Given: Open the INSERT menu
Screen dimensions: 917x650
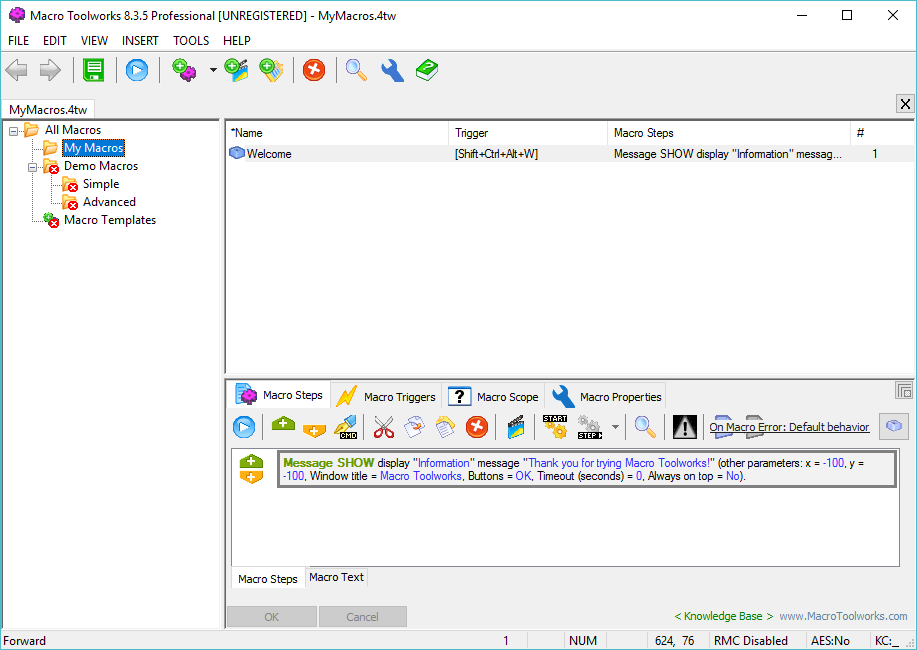Looking at the screenshot, I should pos(140,40).
